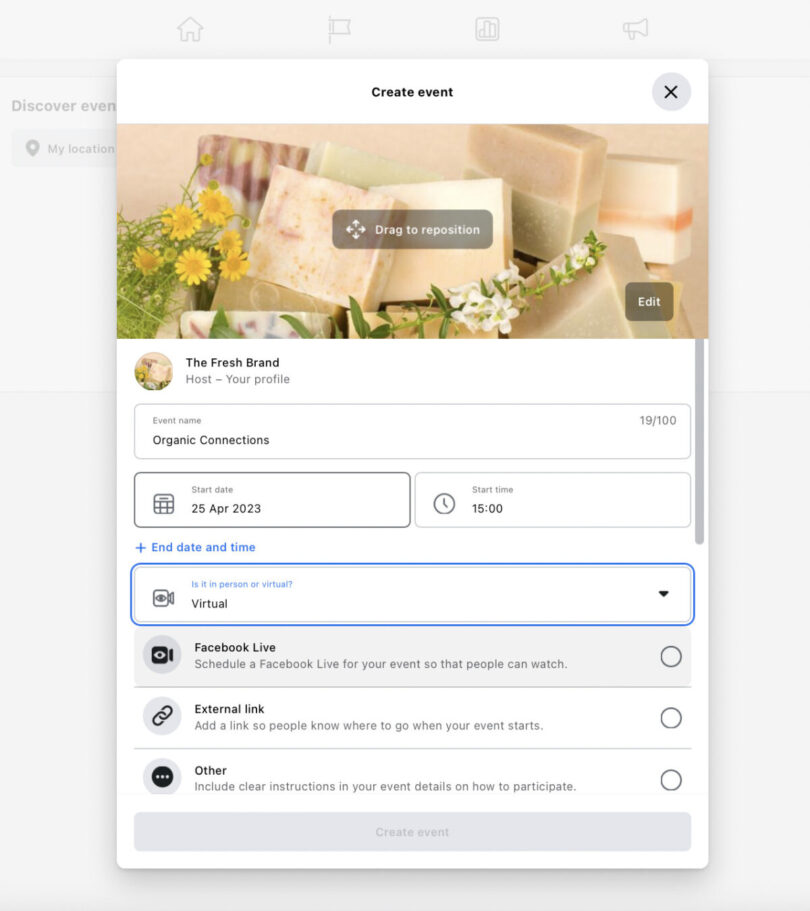This screenshot has height=911, width=810.
Task: Close the Create event dialog
Action: 671,92
